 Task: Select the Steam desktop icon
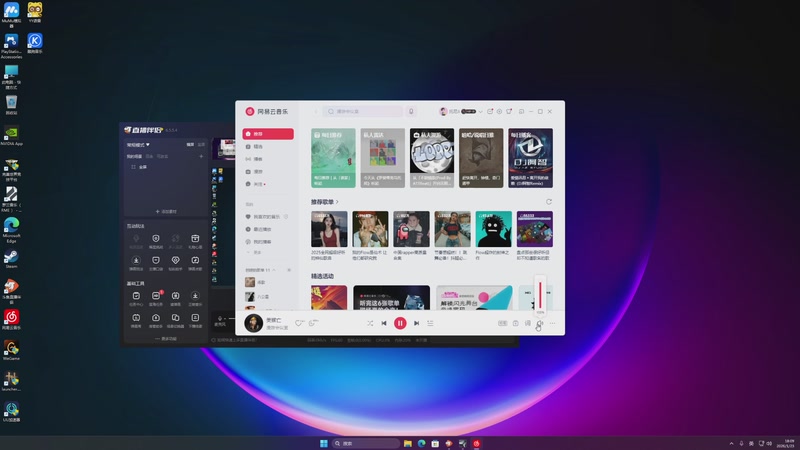[11, 259]
